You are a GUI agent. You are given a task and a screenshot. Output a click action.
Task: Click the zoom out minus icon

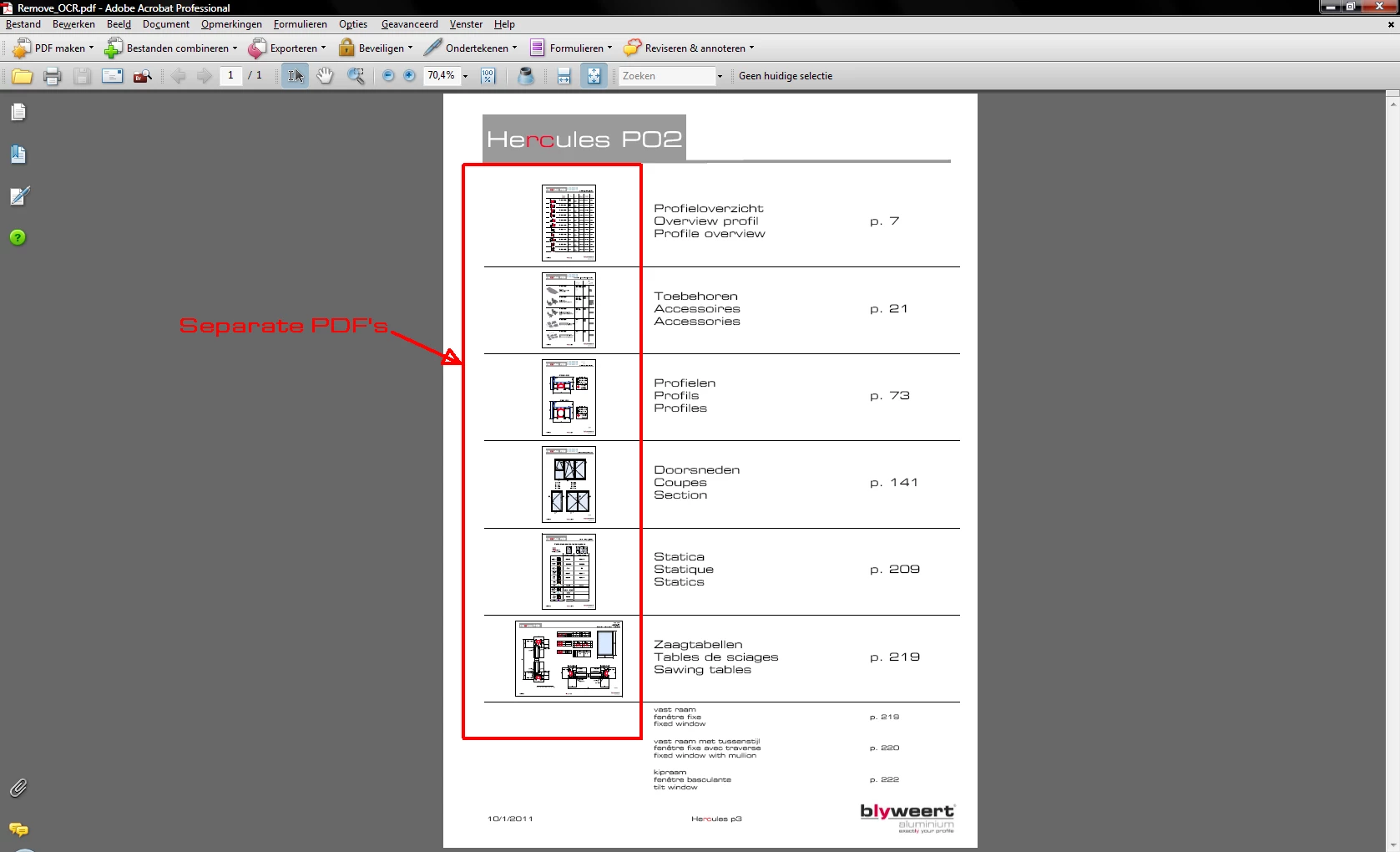[388, 76]
